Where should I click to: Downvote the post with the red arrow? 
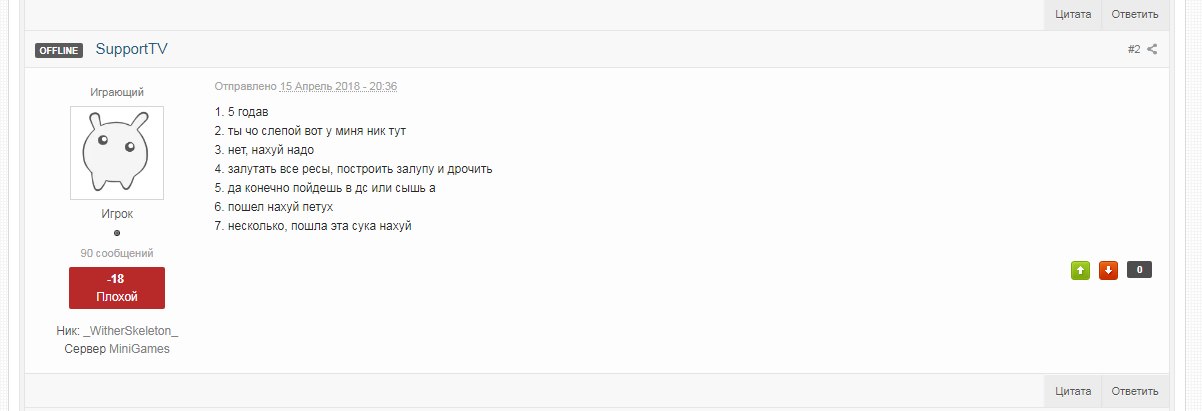click(x=1108, y=270)
